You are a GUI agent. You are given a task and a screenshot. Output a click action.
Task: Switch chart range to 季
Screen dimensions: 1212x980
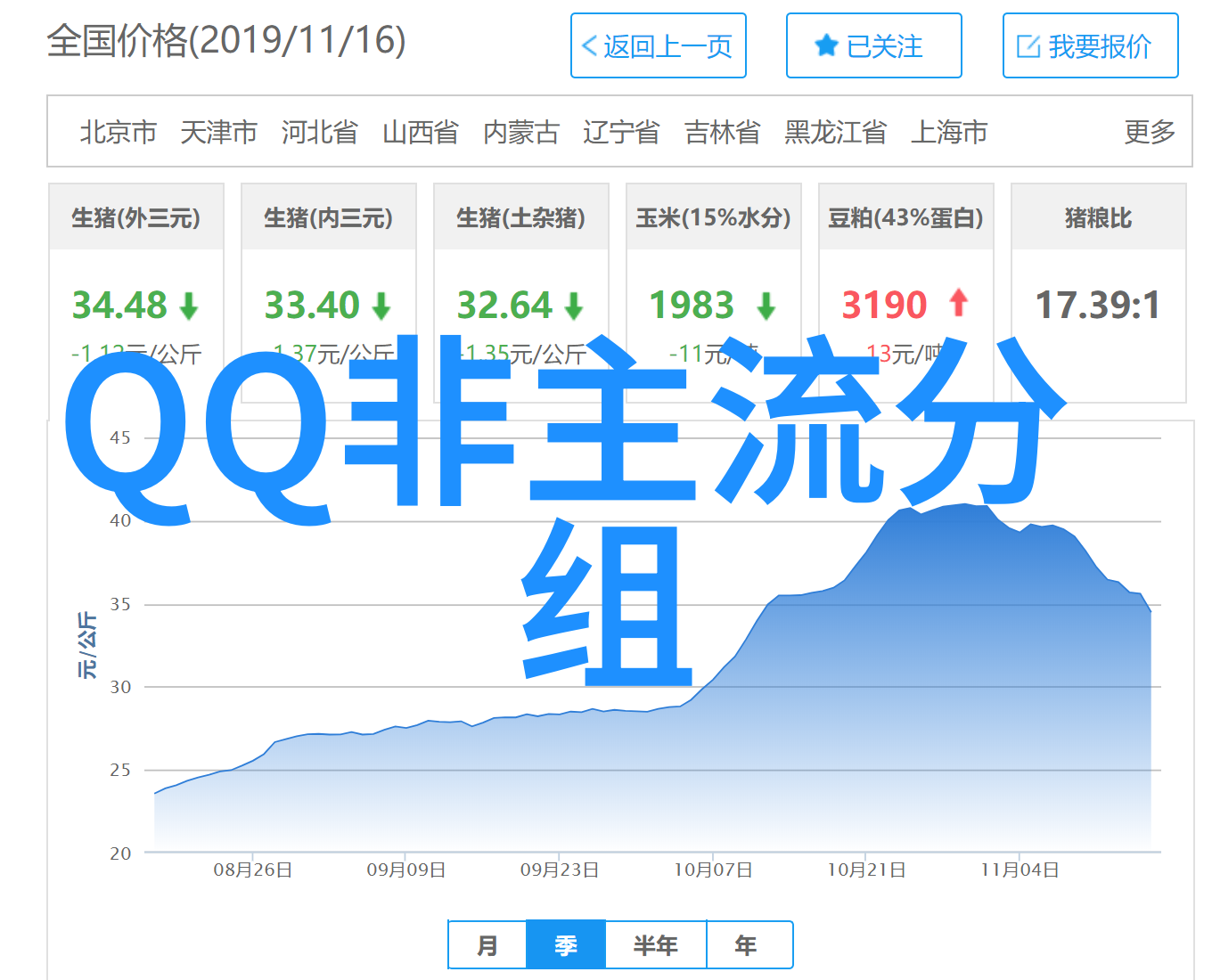tap(566, 945)
